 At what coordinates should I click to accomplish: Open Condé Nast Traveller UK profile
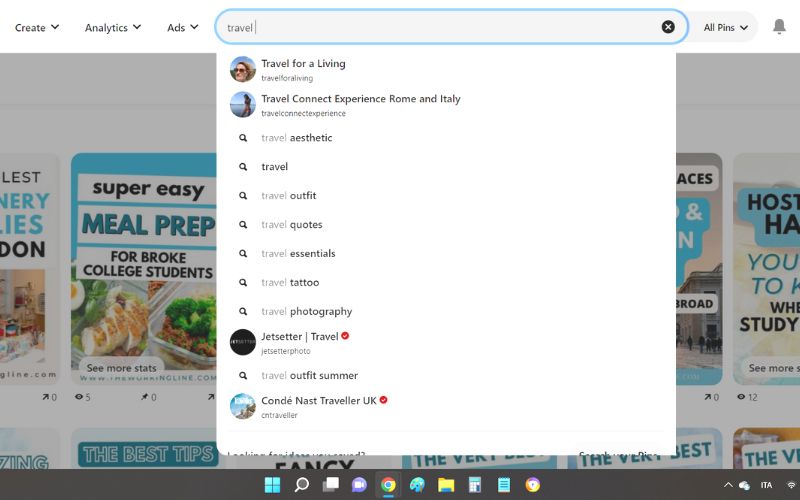point(446,407)
